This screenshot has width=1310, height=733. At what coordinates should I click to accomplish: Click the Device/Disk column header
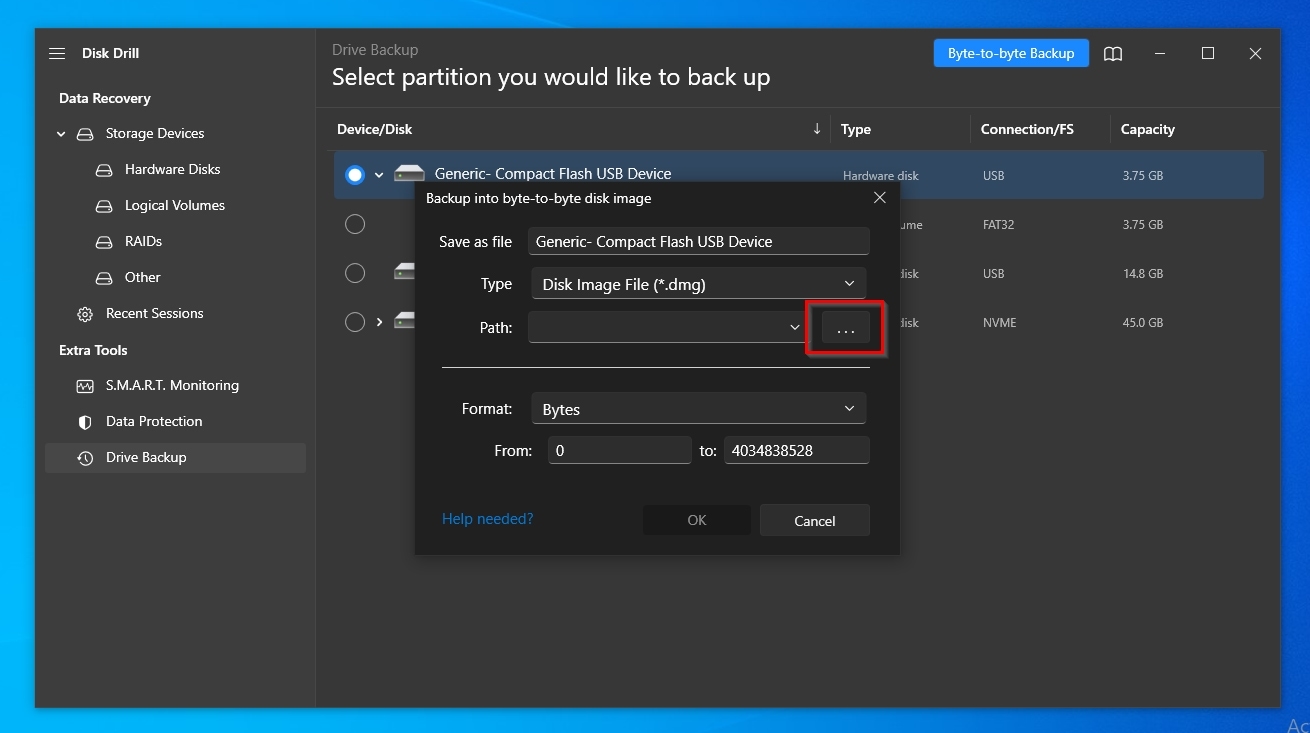pyautogui.click(x=375, y=130)
